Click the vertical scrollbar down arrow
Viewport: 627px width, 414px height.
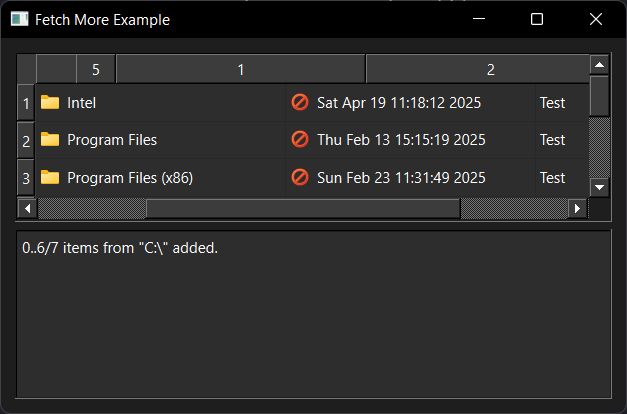(599, 187)
